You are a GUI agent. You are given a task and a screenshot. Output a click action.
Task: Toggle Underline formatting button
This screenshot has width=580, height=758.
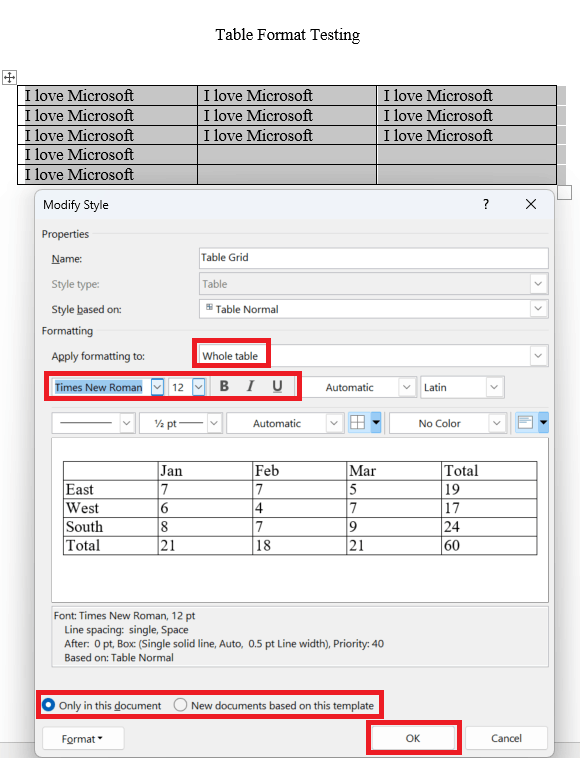[x=277, y=386]
